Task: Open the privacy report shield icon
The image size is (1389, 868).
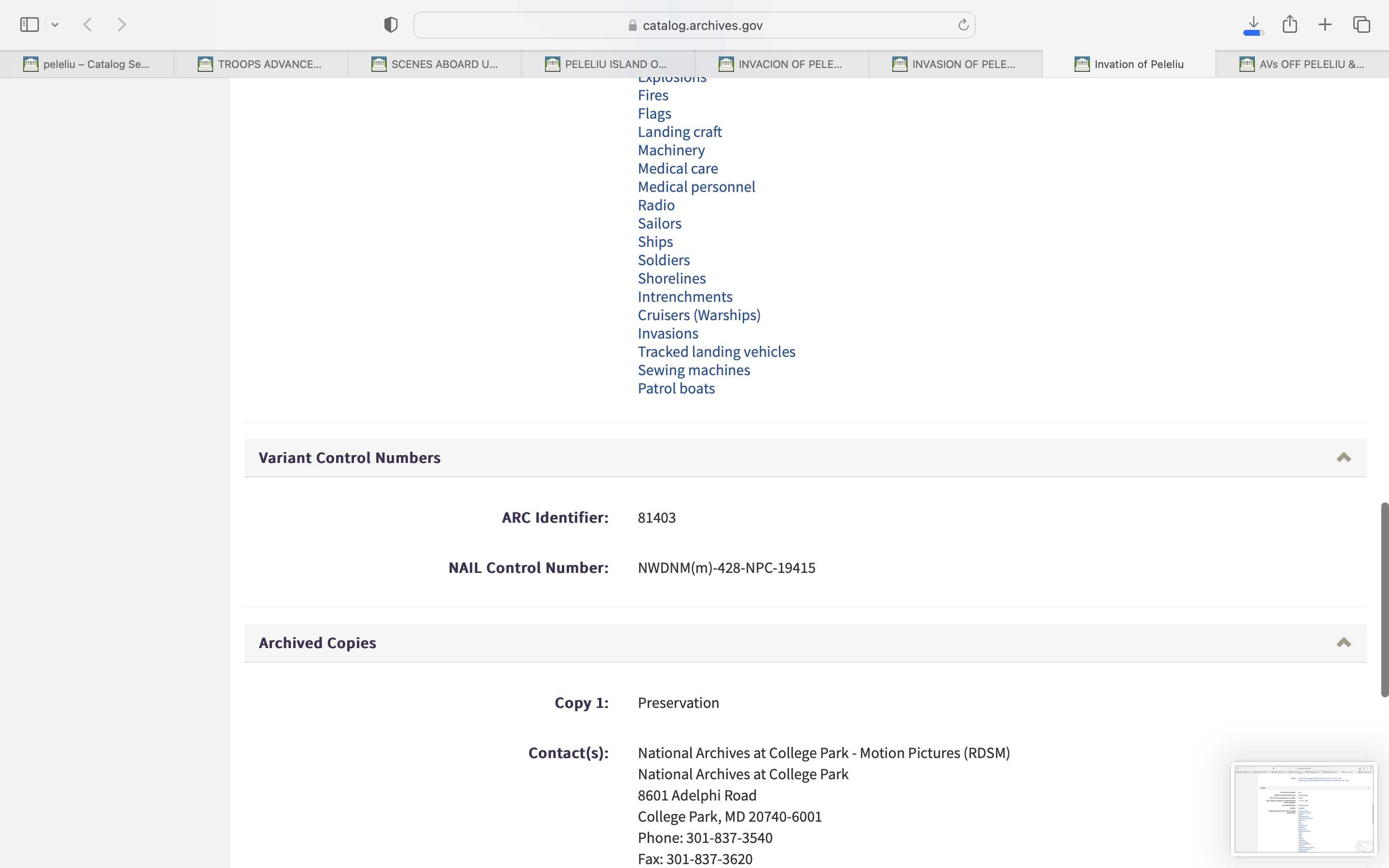Action: (x=390, y=25)
